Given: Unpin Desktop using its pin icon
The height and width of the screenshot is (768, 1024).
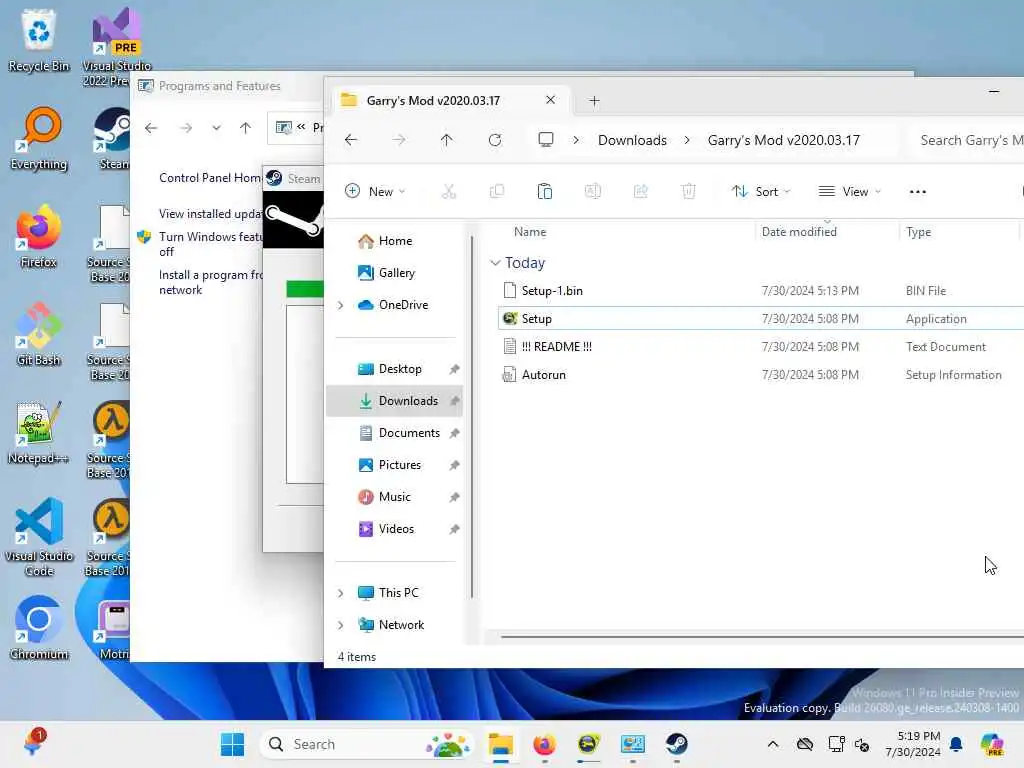Looking at the screenshot, I should 455,370.
